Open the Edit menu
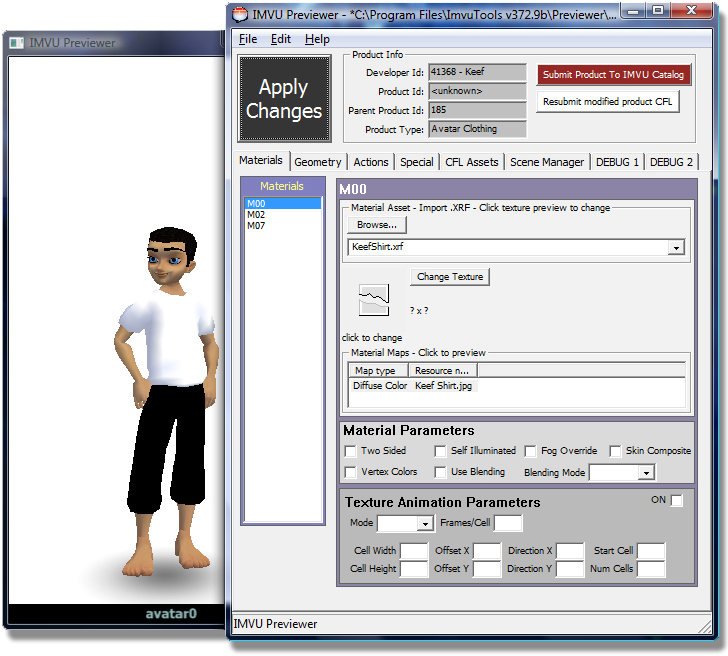This screenshot has height=656, width=728. [x=280, y=39]
